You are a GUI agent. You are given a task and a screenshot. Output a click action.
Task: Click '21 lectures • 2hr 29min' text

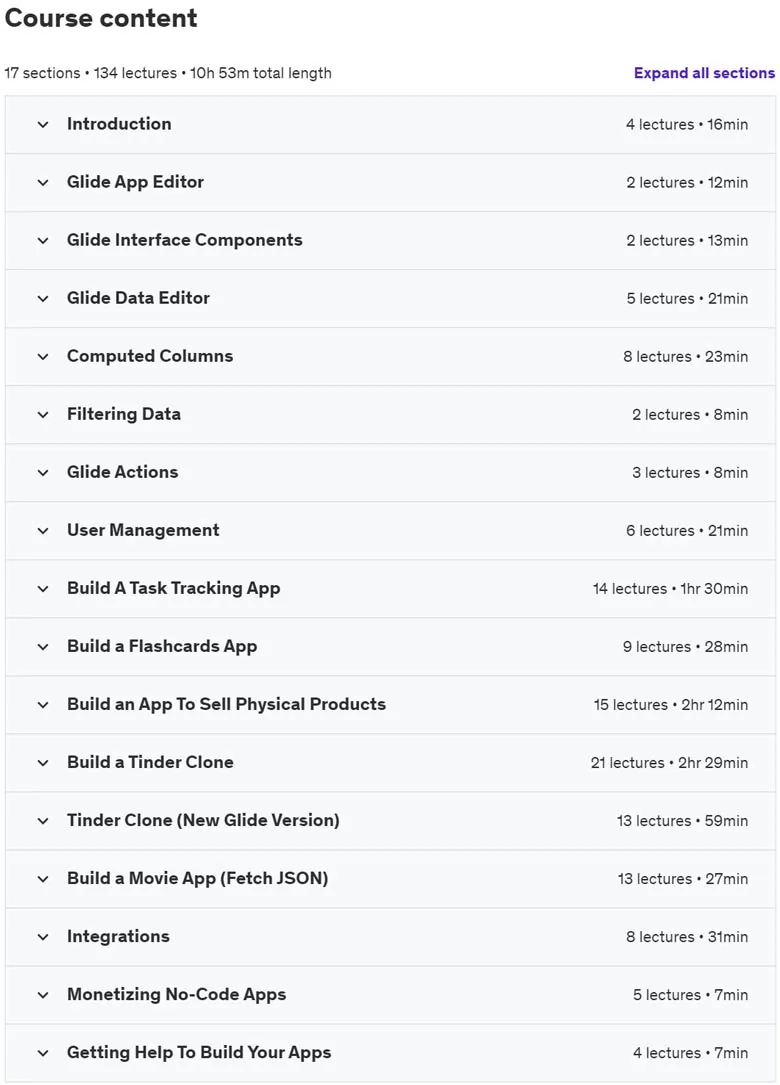click(x=669, y=763)
